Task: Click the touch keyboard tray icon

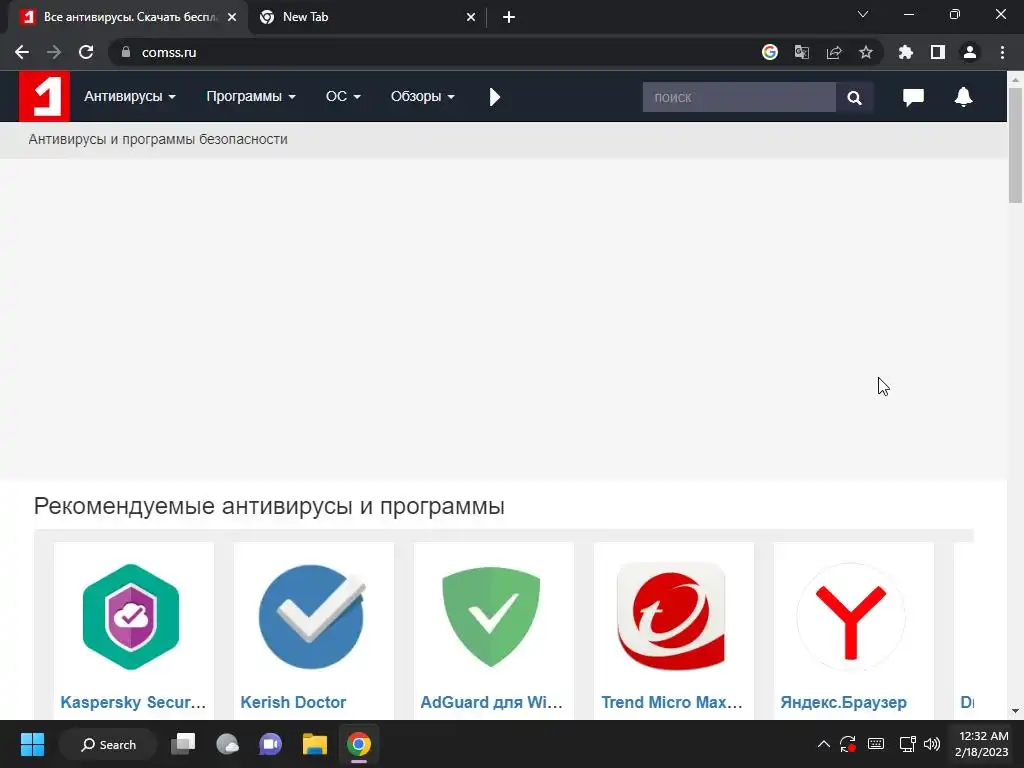Action: (x=876, y=744)
